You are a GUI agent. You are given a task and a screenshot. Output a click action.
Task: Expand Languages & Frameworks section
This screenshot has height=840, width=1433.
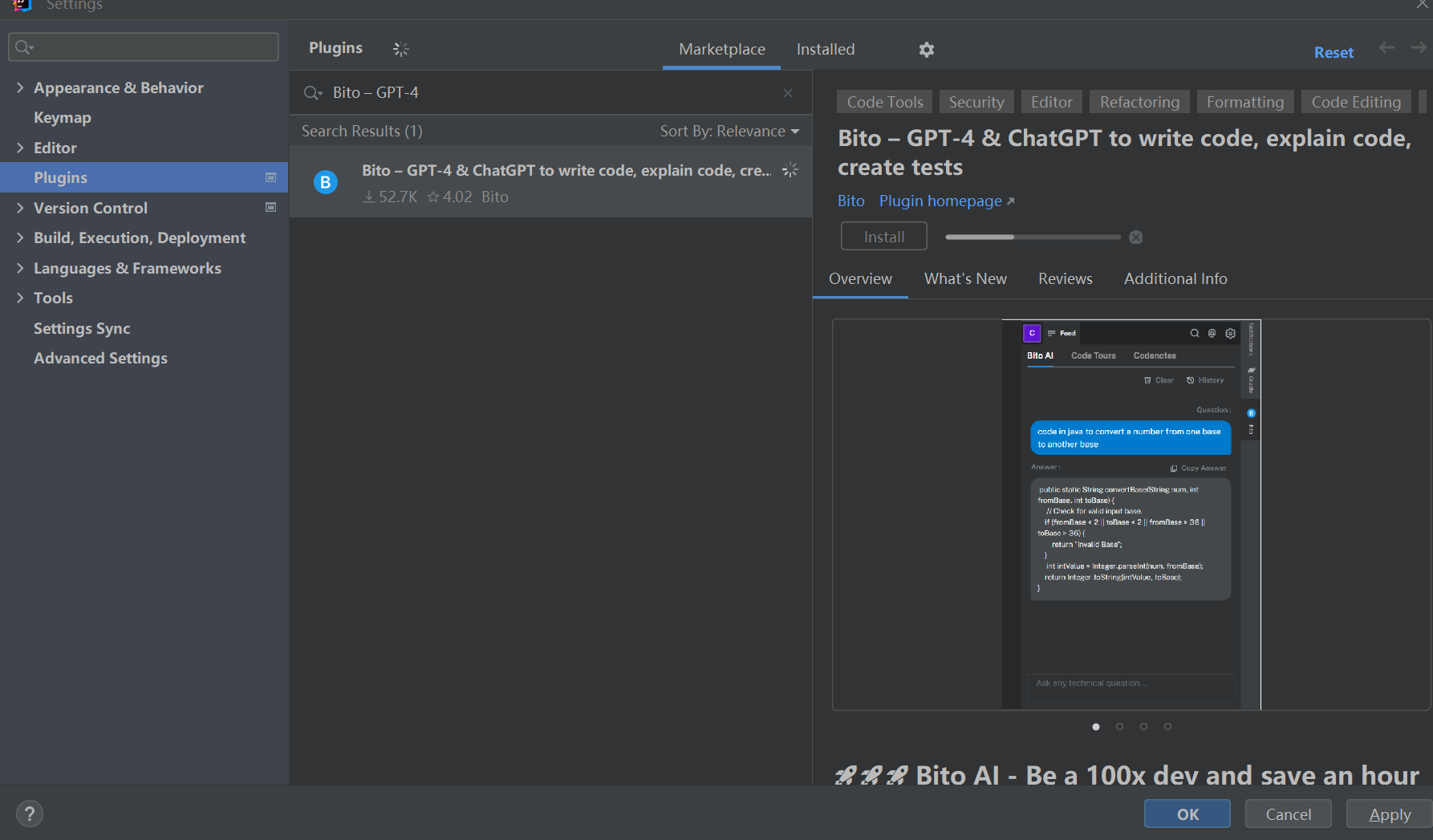pyautogui.click(x=20, y=268)
